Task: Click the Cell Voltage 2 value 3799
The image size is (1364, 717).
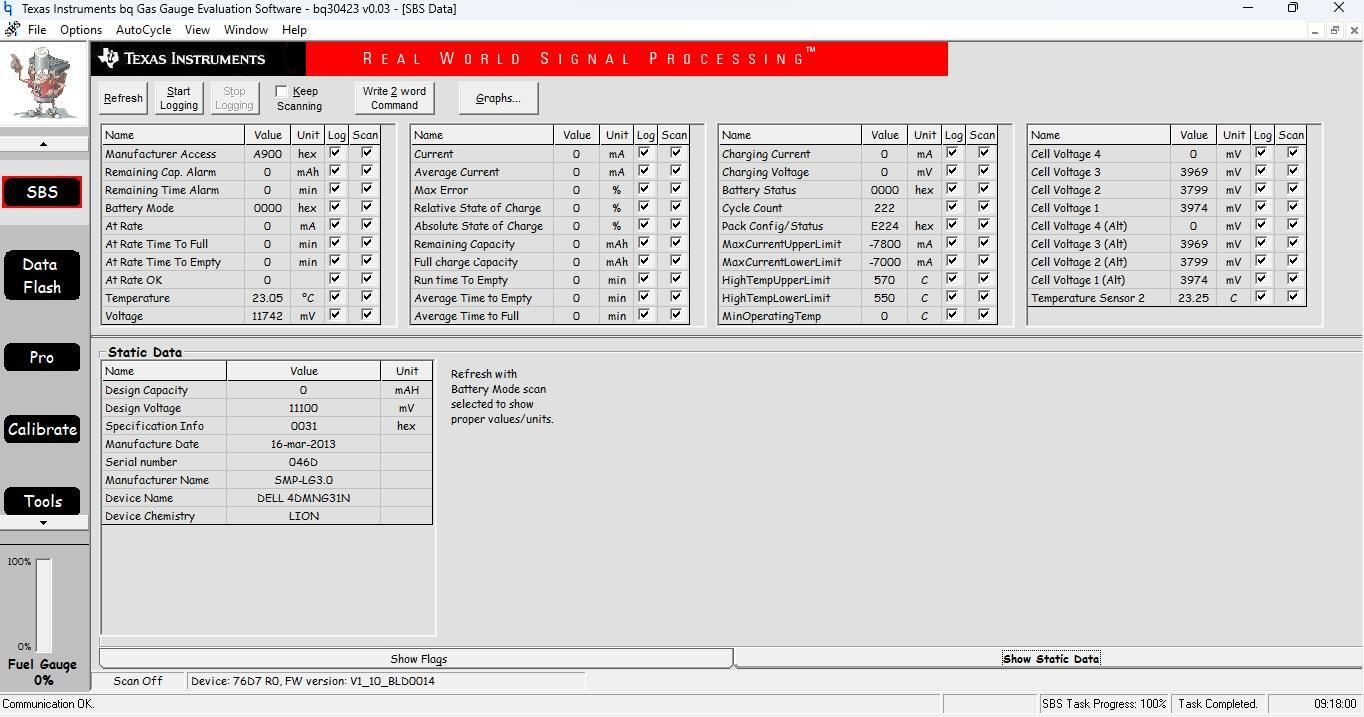Action: (x=1193, y=190)
